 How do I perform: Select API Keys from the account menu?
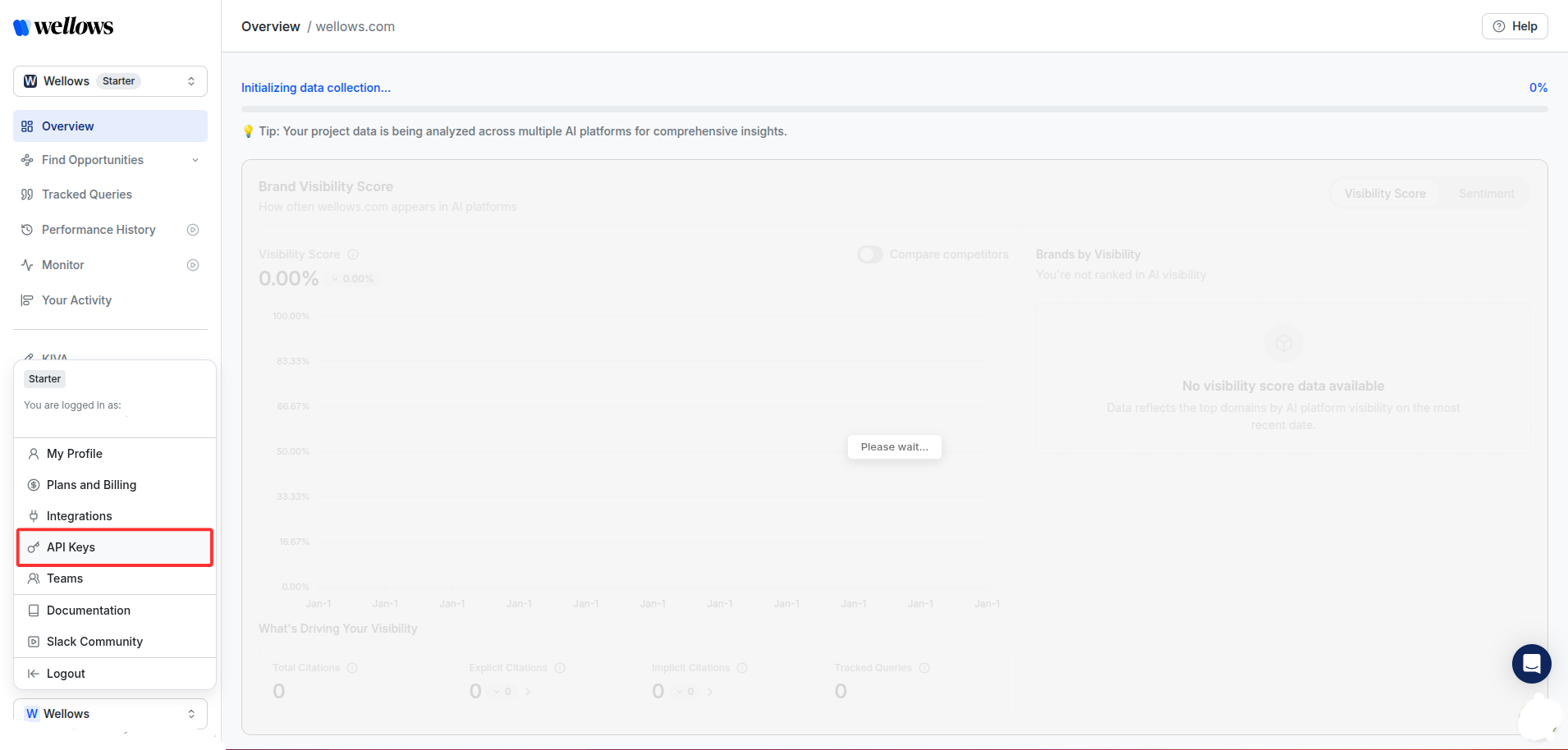pos(71,546)
